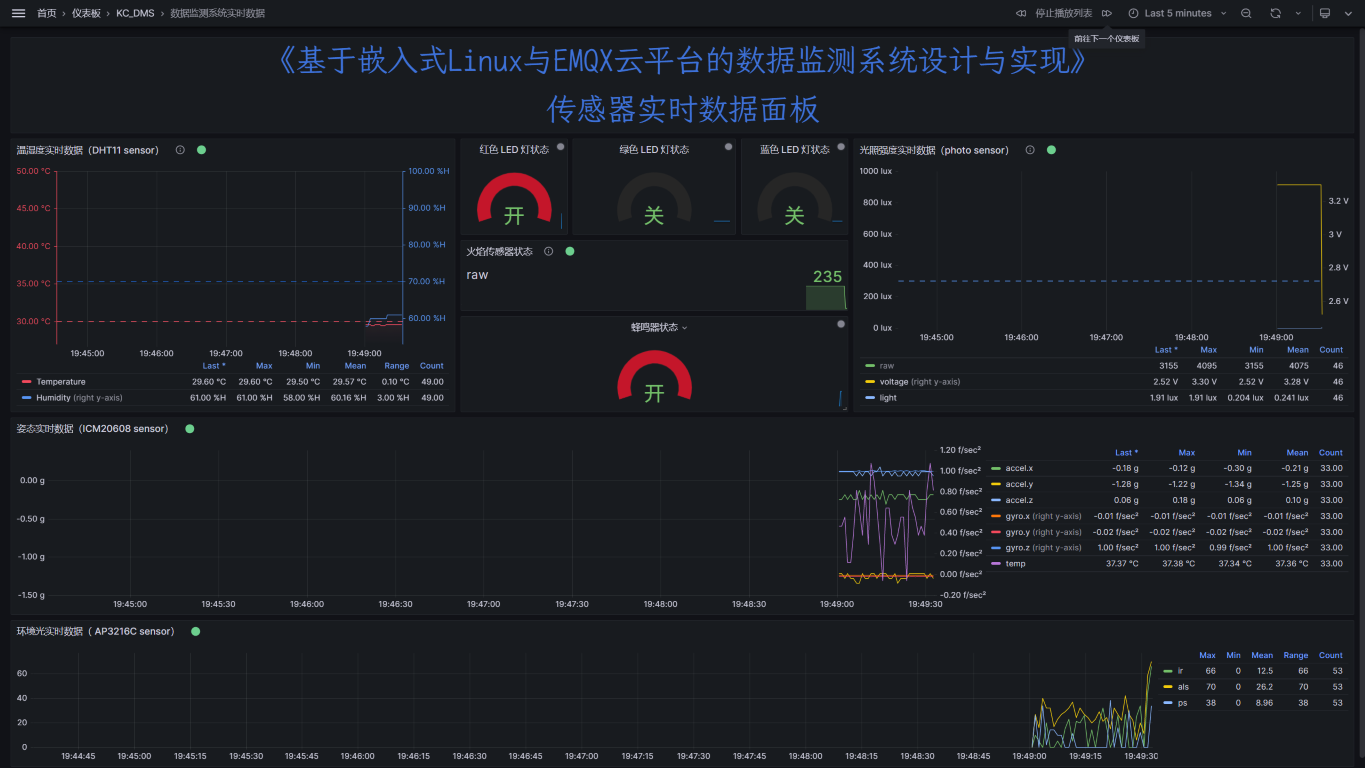Show info icon on 火焰传感器状态 panel
The height and width of the screenshot is (768, 1365).
click(x=548, y=251)
